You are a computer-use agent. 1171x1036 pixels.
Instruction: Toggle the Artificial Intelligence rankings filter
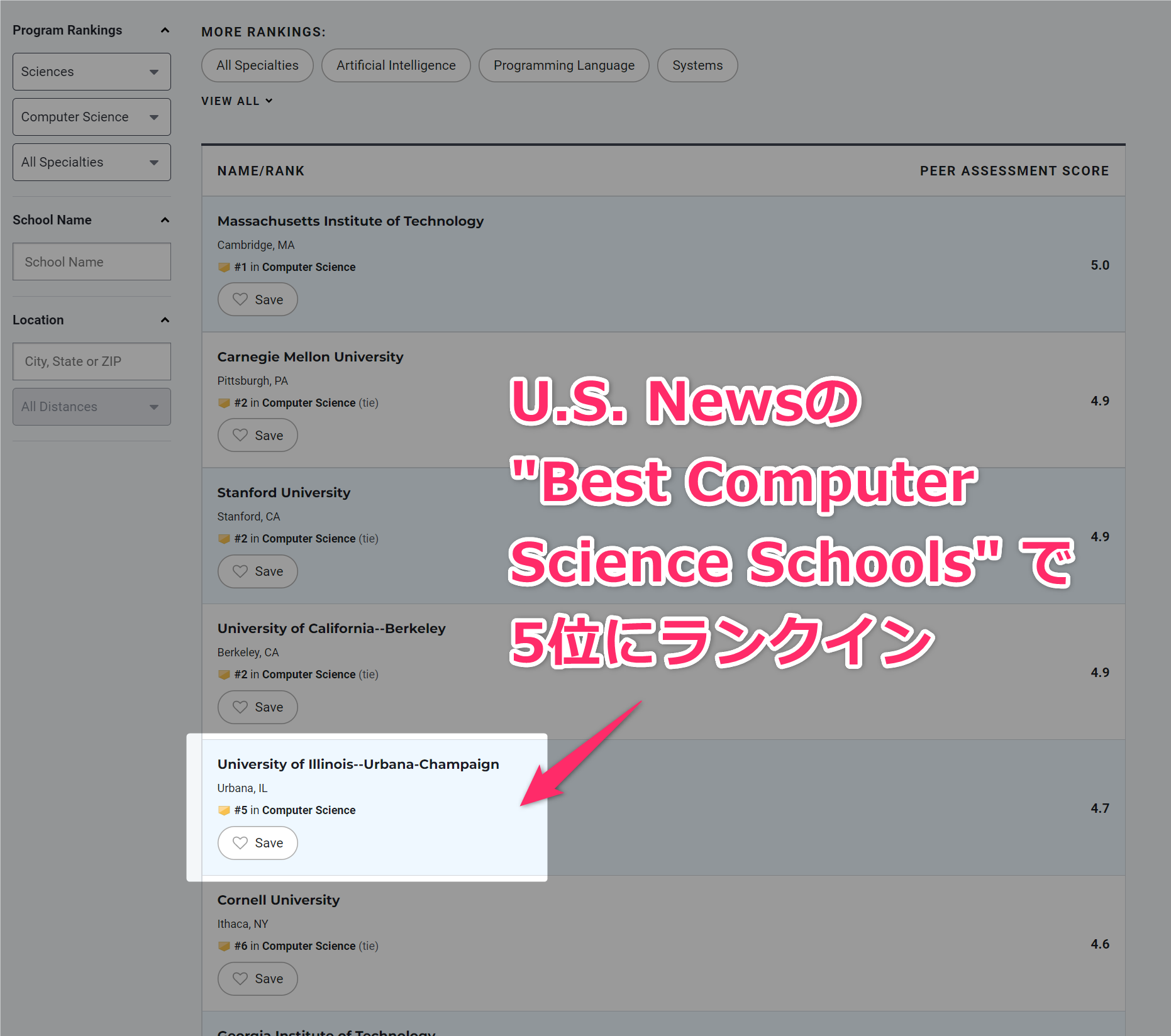coord(396,65)
